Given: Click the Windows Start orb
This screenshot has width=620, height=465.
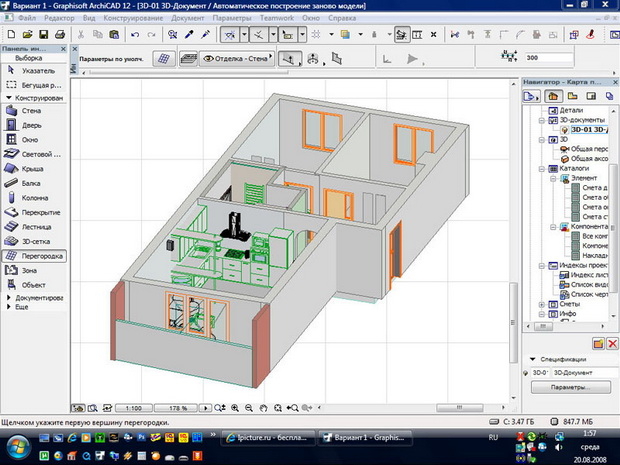Looking at the screenshot, I should pyautogui.click(x=17, y=448).
